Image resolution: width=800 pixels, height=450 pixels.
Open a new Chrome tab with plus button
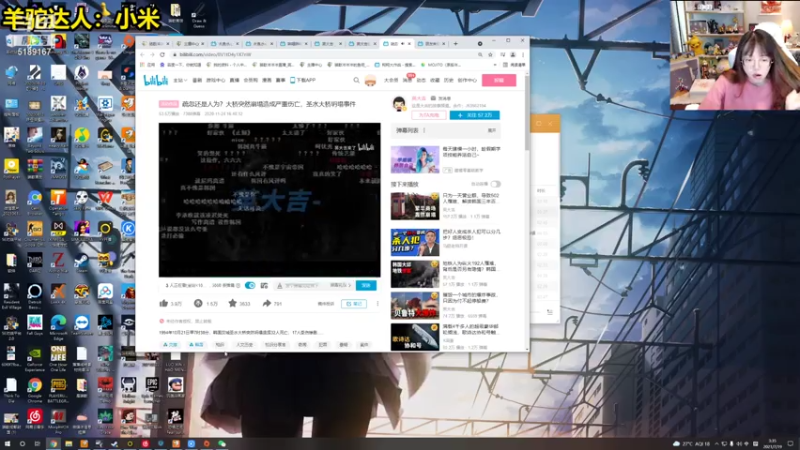456,44
